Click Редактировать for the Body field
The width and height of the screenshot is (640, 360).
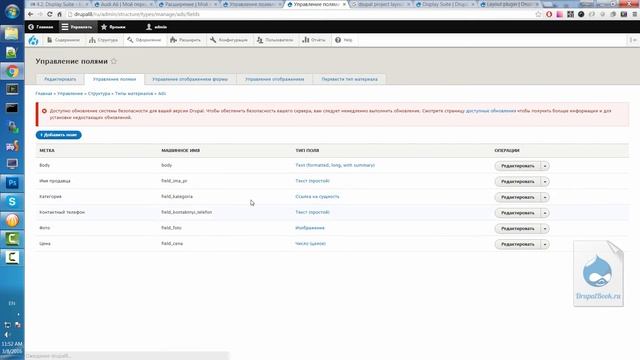tap(518, 166)
